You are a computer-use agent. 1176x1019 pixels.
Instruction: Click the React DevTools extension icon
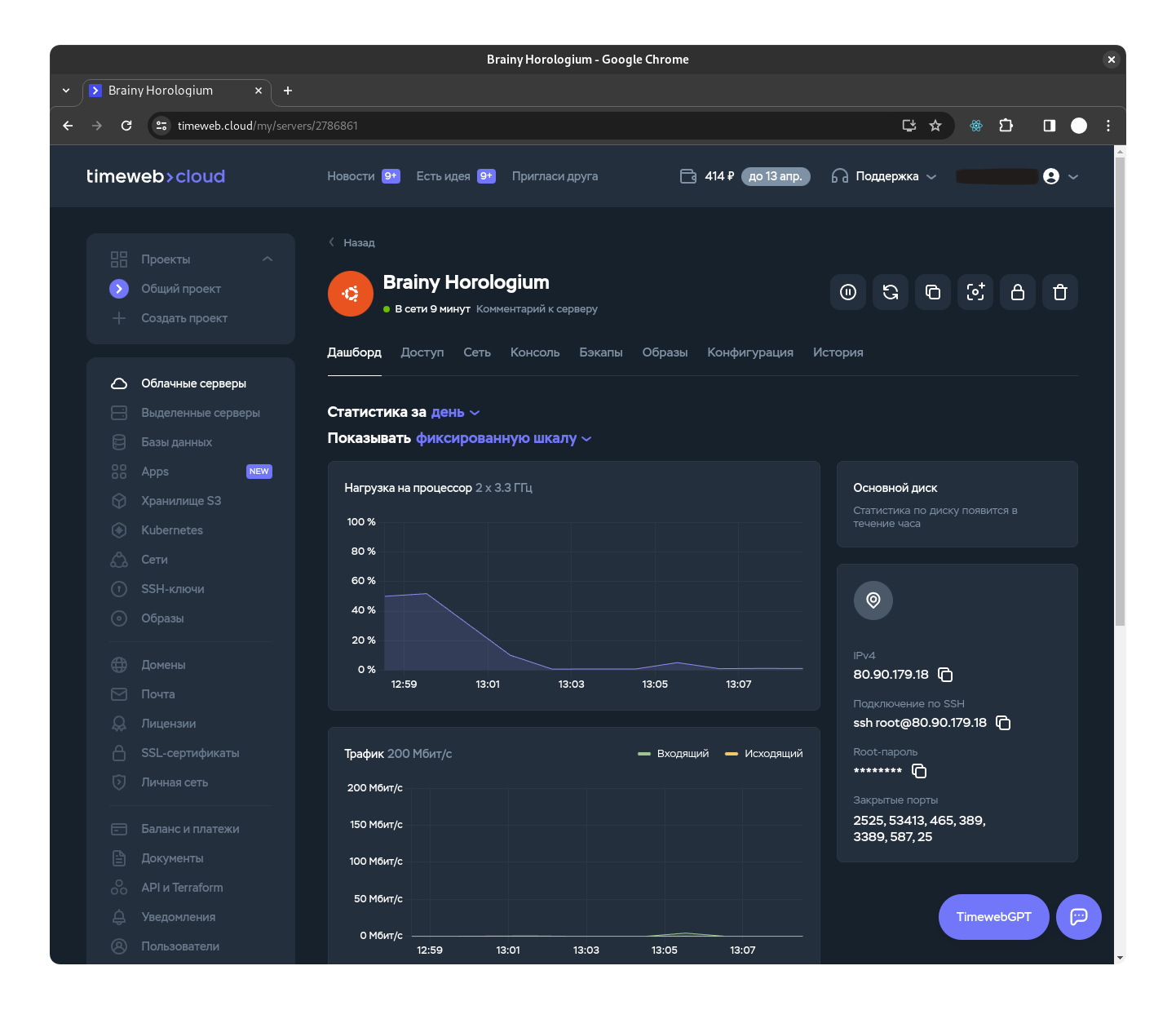[x=976, y=126]
